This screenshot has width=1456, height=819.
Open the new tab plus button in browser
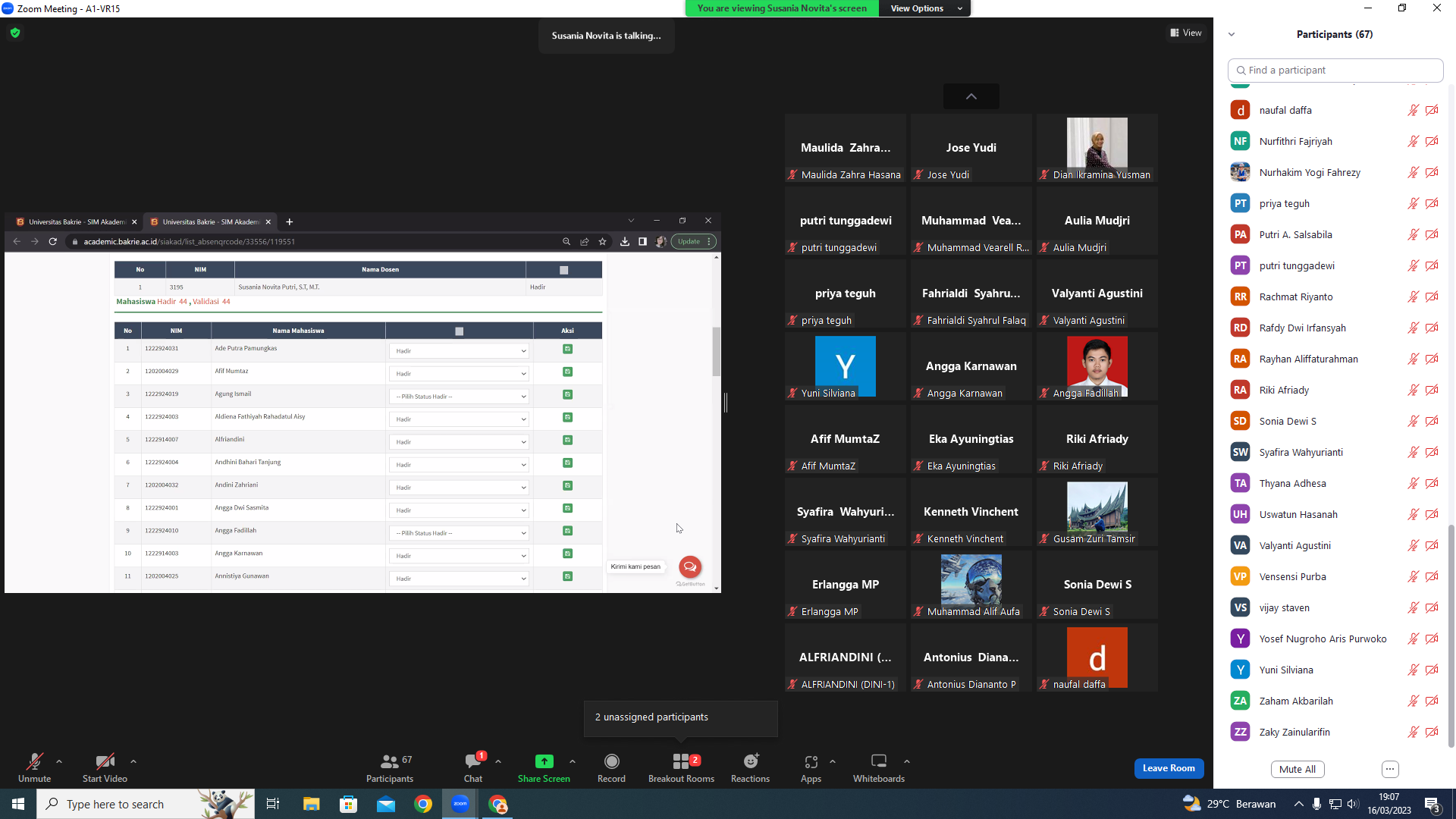[290, 221]
